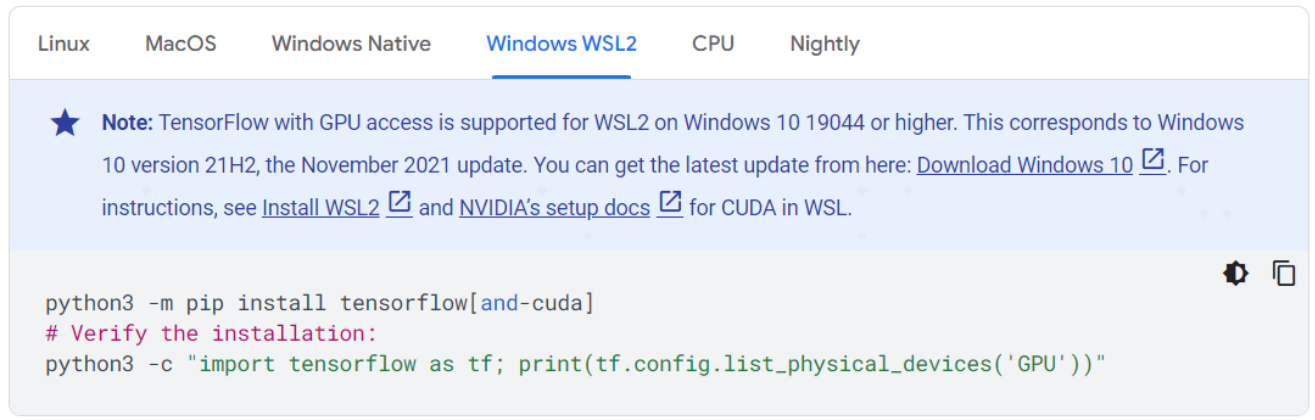Click the external-link icon after Download Windows 10
The width and height of the screenshot is (1315, 420).
1153,161
